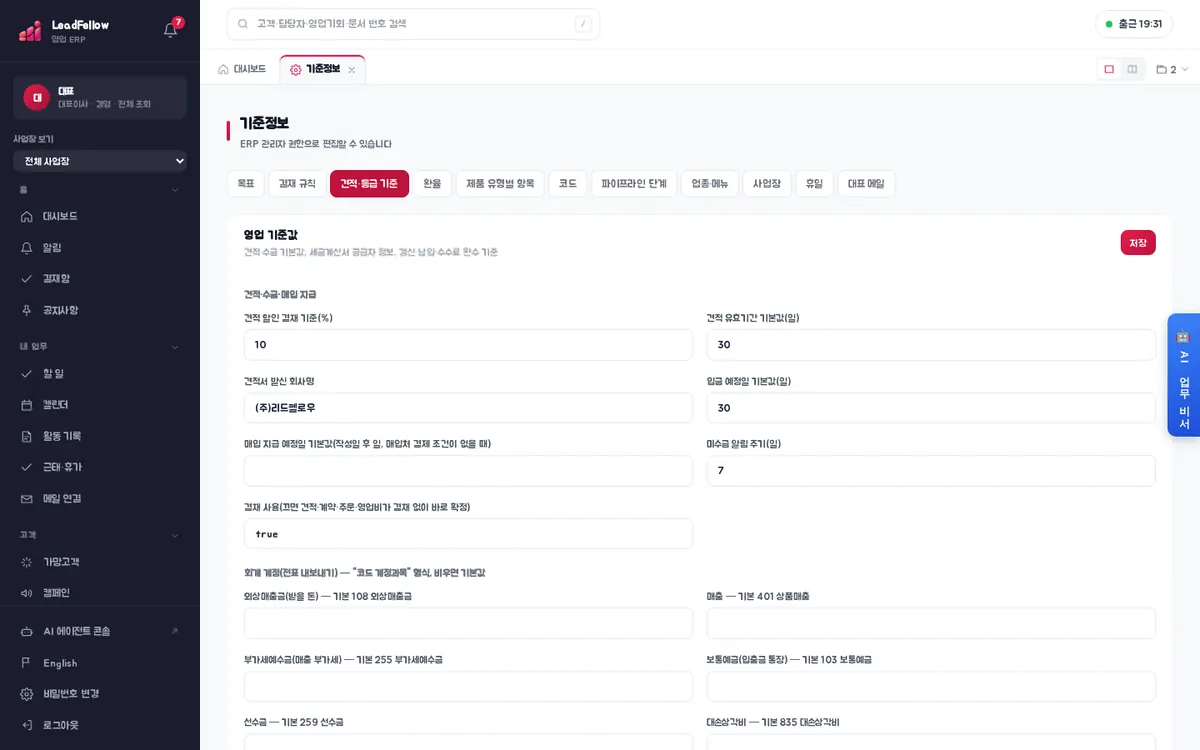Click the search magnifier icon
1200x750 pixels.
click(243, 24)
